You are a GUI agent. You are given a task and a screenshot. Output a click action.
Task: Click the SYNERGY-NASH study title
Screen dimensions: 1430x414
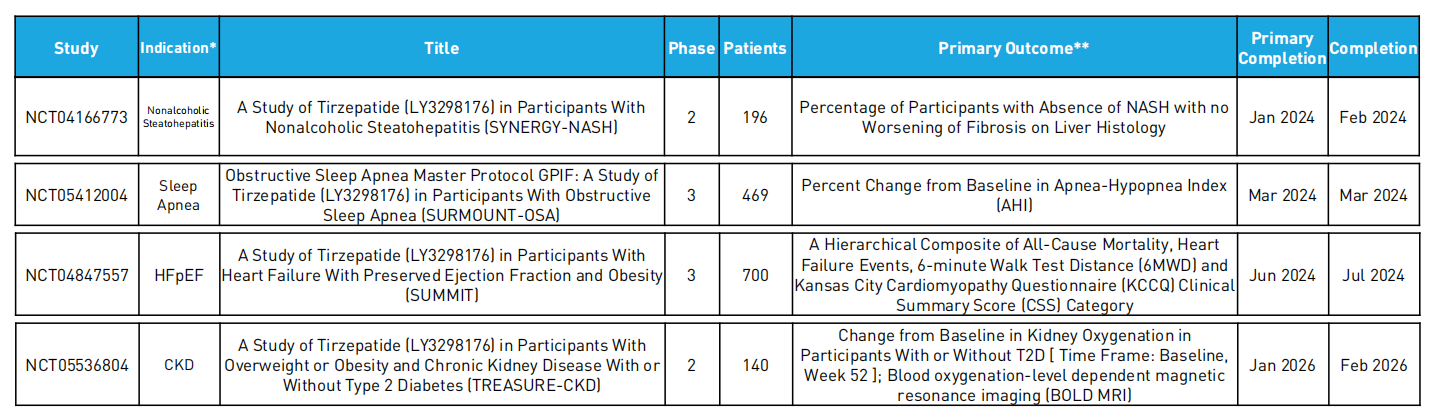pos(442,117)
